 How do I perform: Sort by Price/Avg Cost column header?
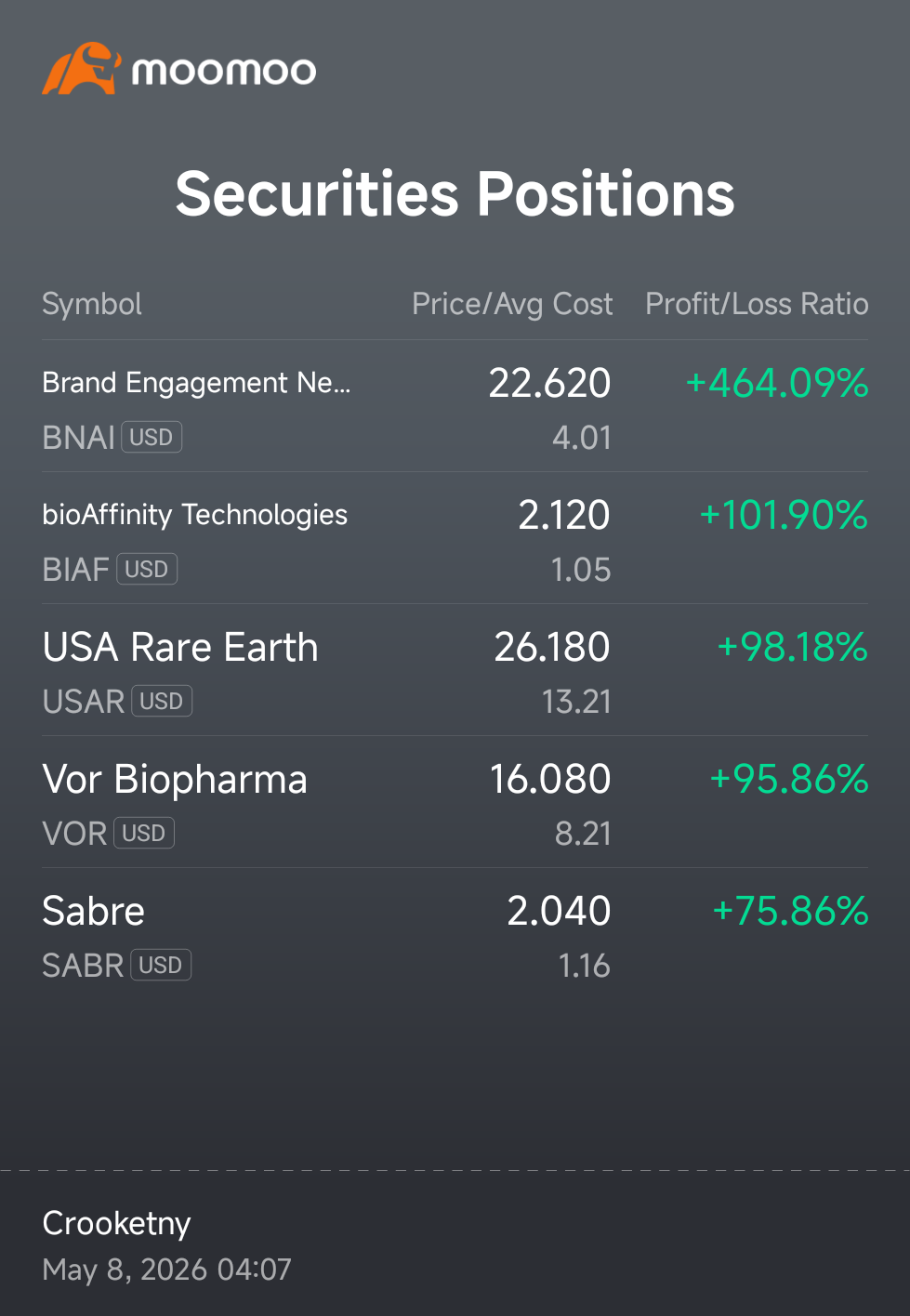[x=512, y=304]
